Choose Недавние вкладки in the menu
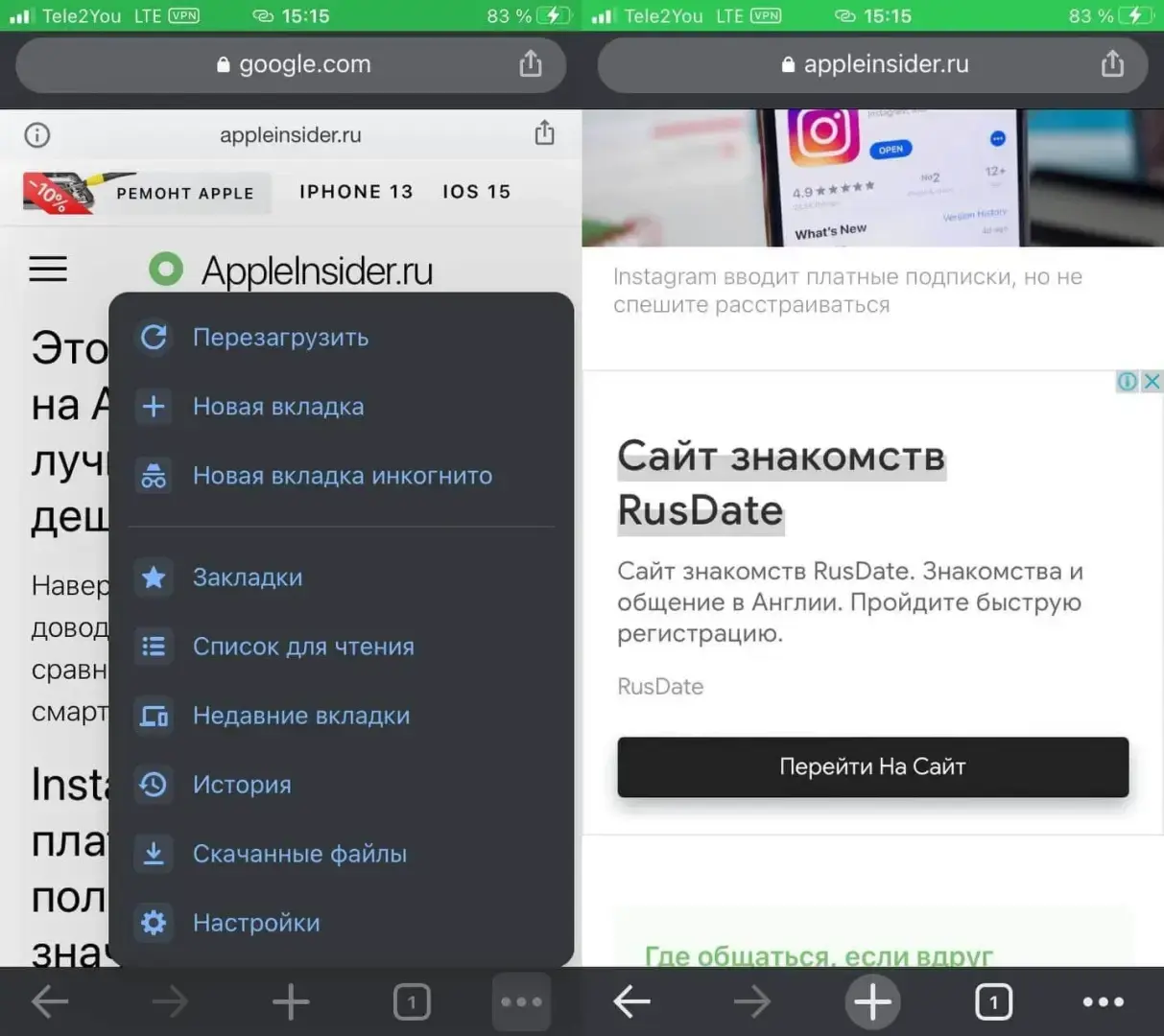Image resolution: width=1164 pixels, height=1036 pixels. point(300,716)
